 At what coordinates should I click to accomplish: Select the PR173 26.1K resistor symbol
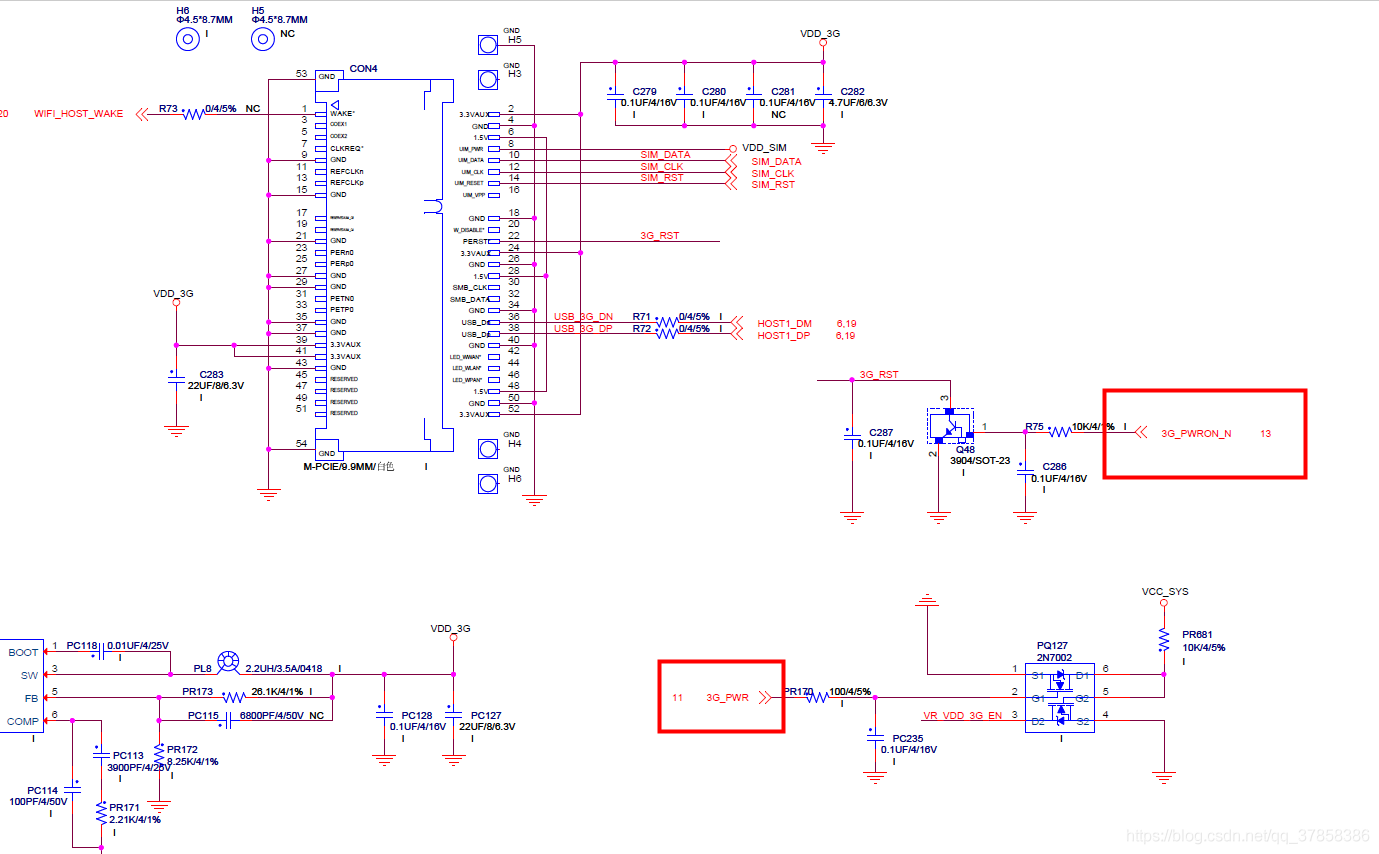pos(233,697)
